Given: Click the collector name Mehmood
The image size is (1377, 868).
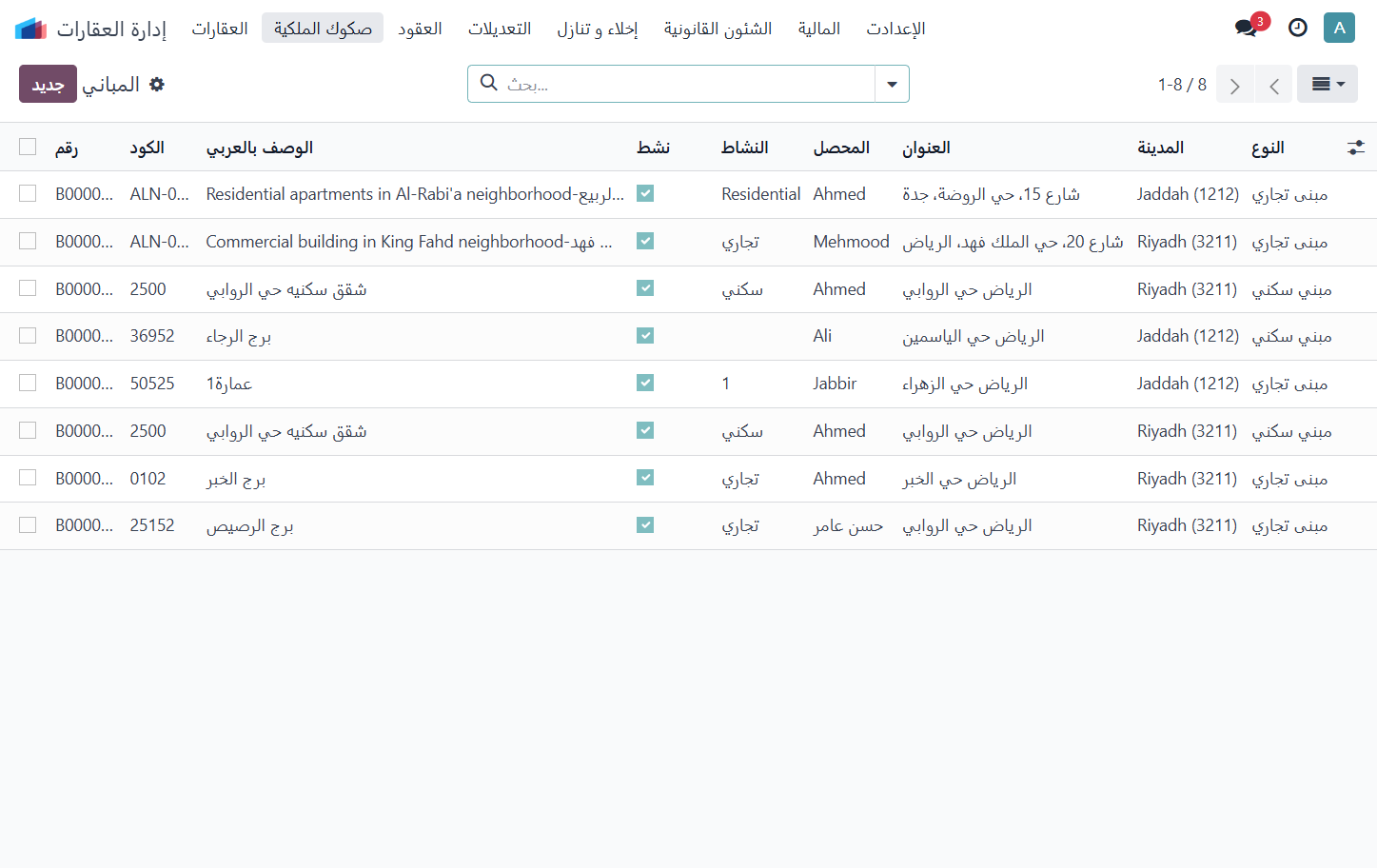Looking at the screenshot, I should (x=852, y=242).
